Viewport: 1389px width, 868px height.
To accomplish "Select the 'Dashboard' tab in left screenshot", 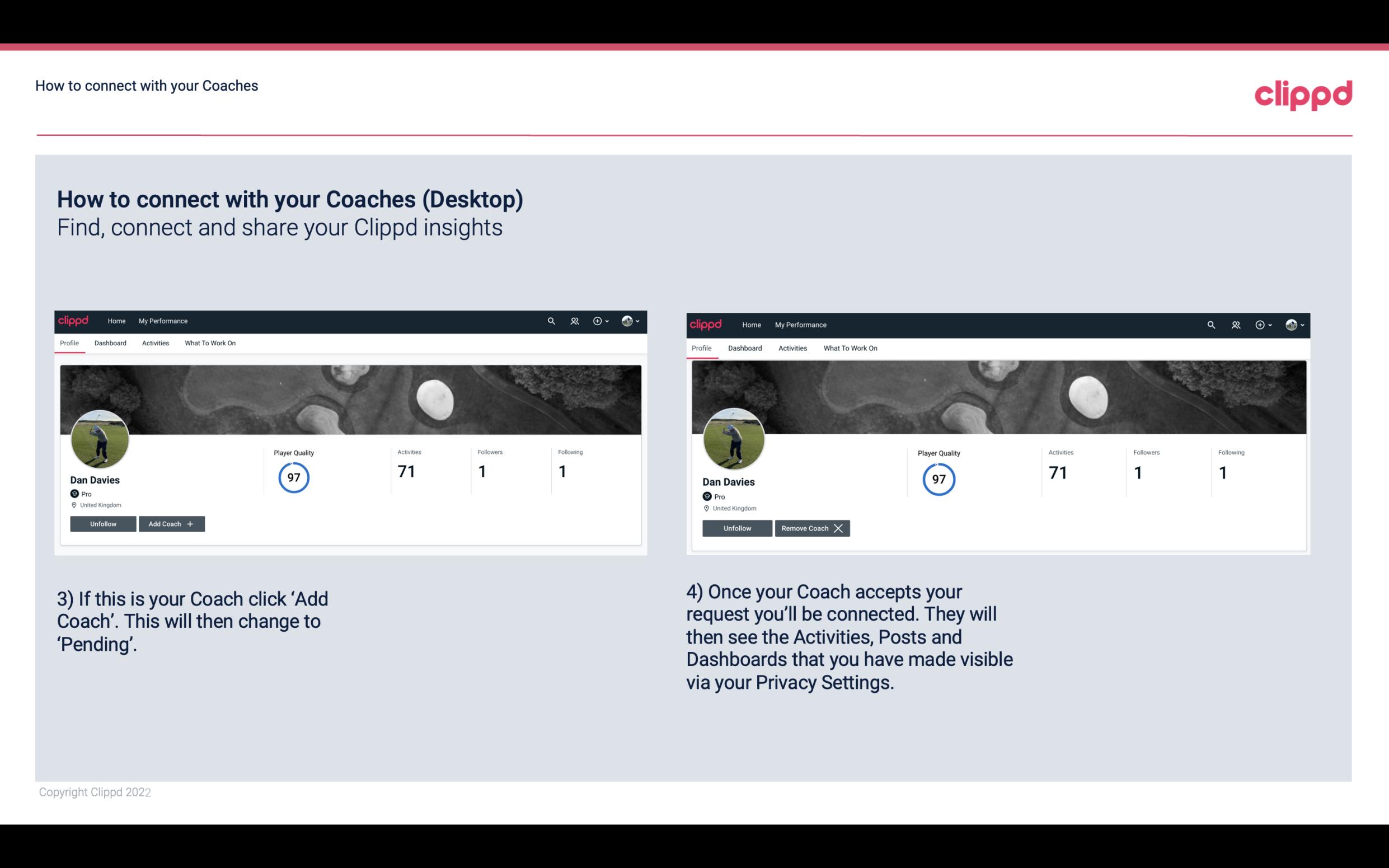I will pos(109,343).
